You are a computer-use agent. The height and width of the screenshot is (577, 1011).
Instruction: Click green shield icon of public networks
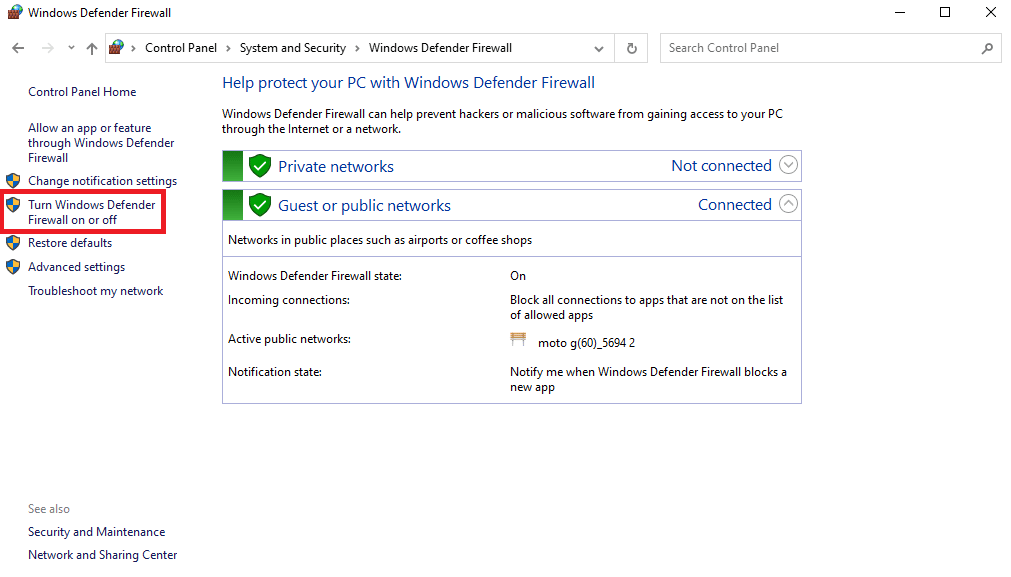click(x=260, y=205)
